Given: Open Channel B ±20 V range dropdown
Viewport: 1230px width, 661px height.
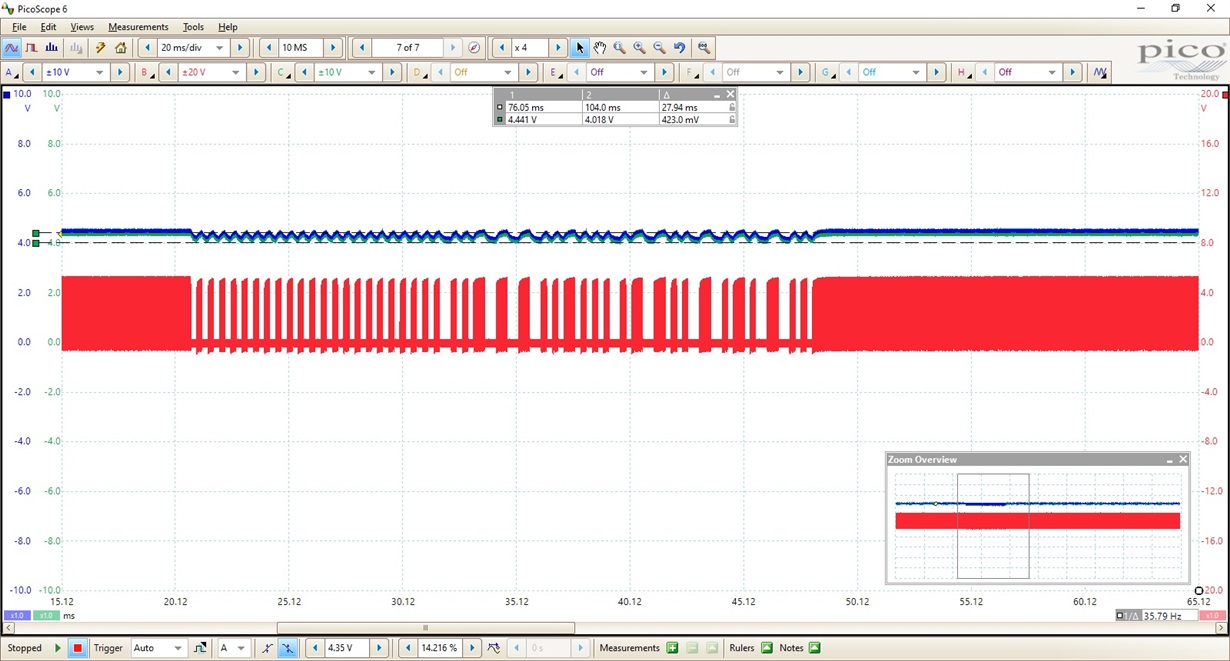Looking at the screenshot, I should (x=236, y=72).
